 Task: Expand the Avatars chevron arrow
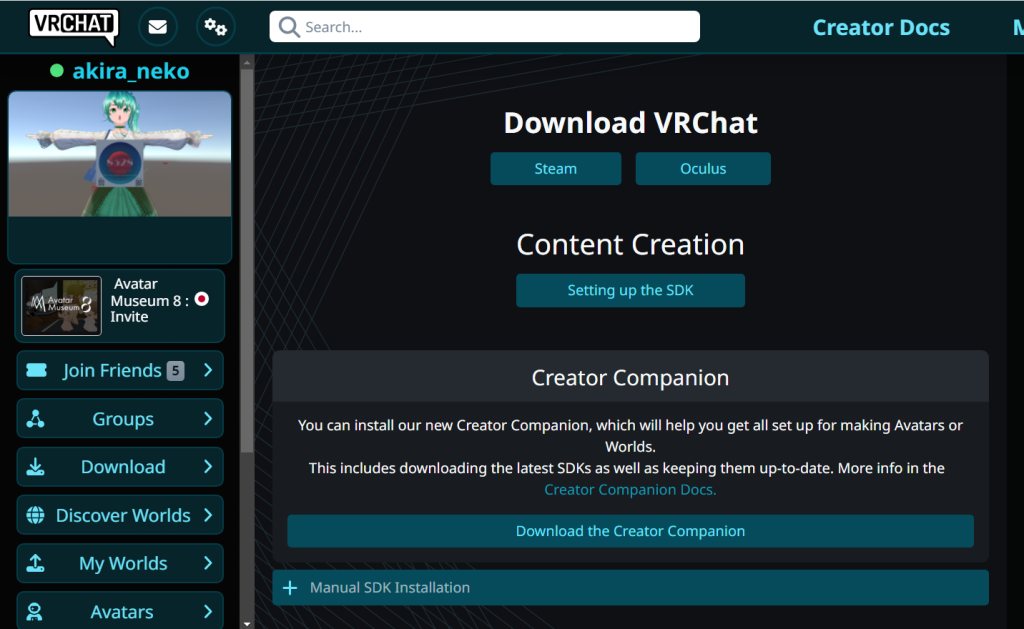(208, 612)
